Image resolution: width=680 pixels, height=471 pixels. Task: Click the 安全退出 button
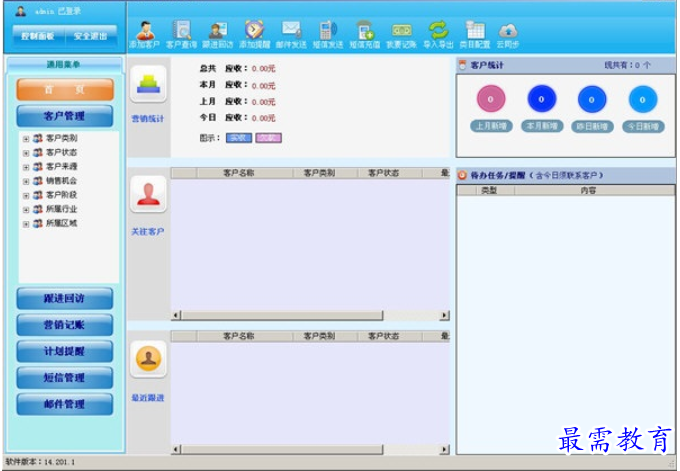[92, 36]
